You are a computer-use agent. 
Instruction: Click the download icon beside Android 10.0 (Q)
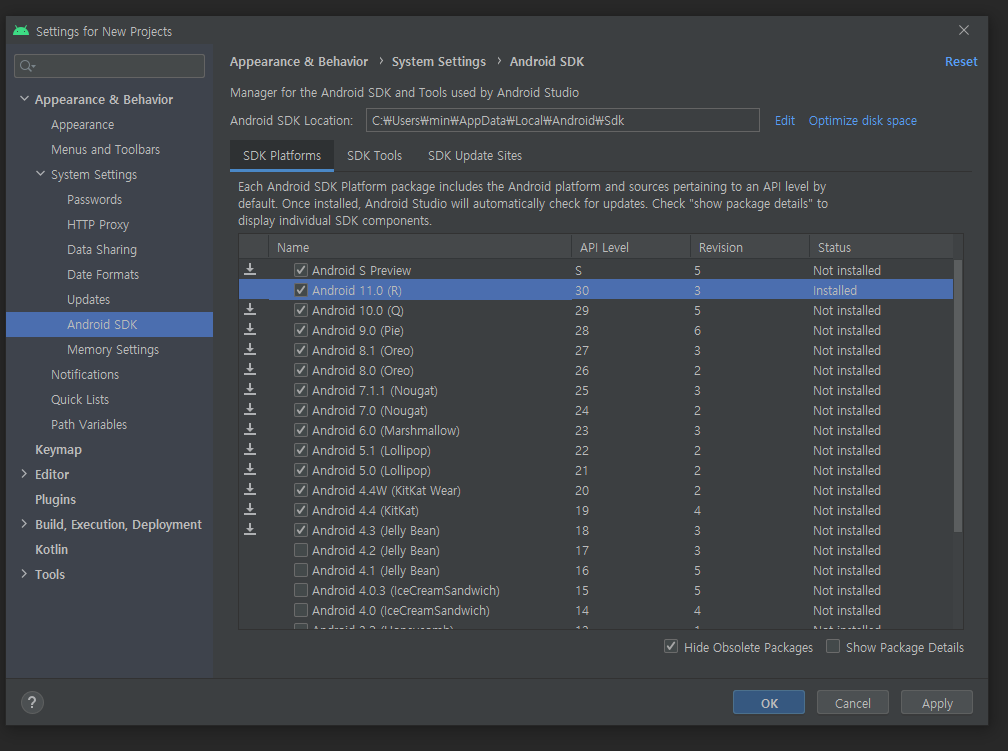(x=250, y=309)
